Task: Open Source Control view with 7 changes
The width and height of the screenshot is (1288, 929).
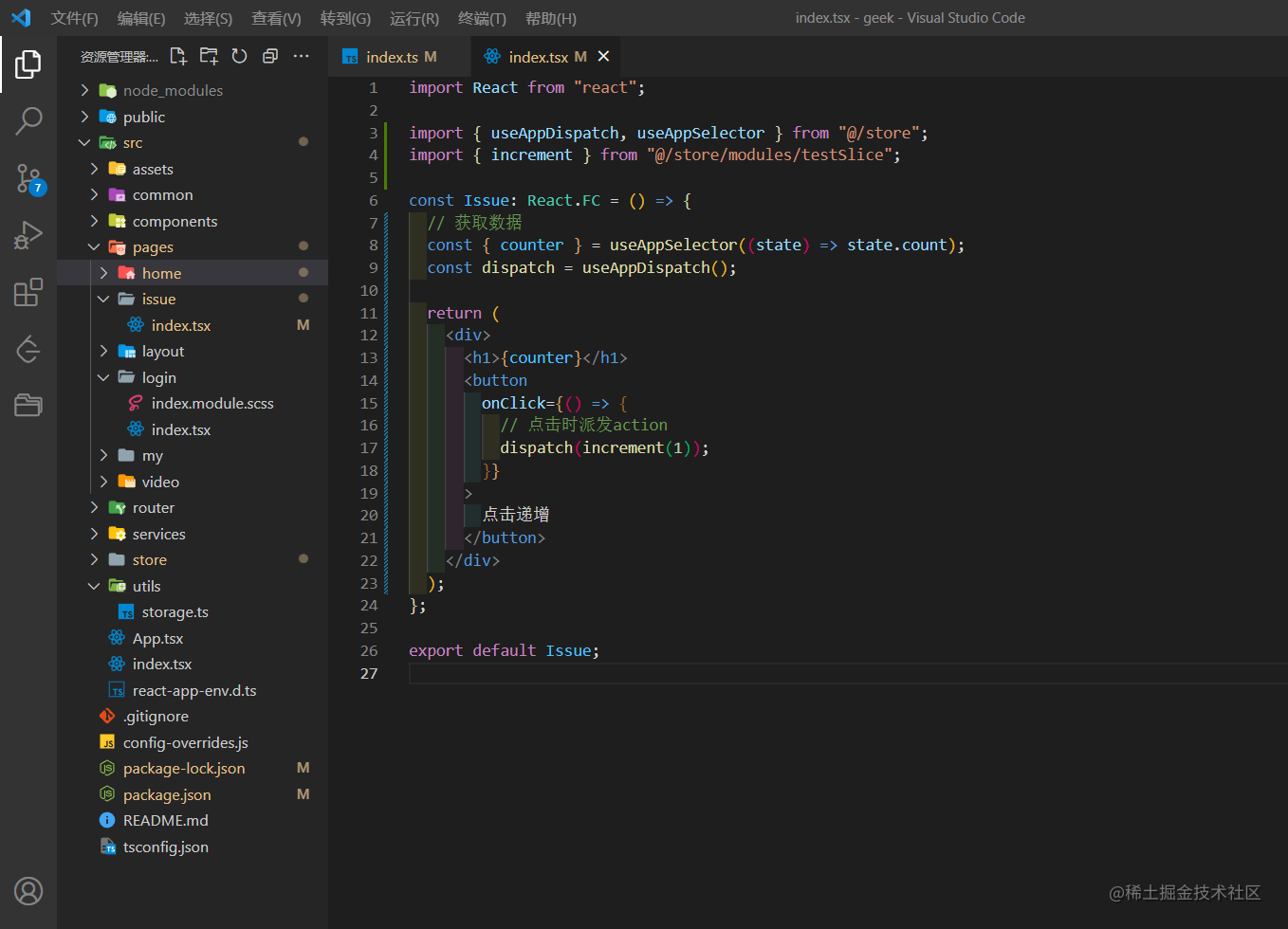Action: point(28,177)
